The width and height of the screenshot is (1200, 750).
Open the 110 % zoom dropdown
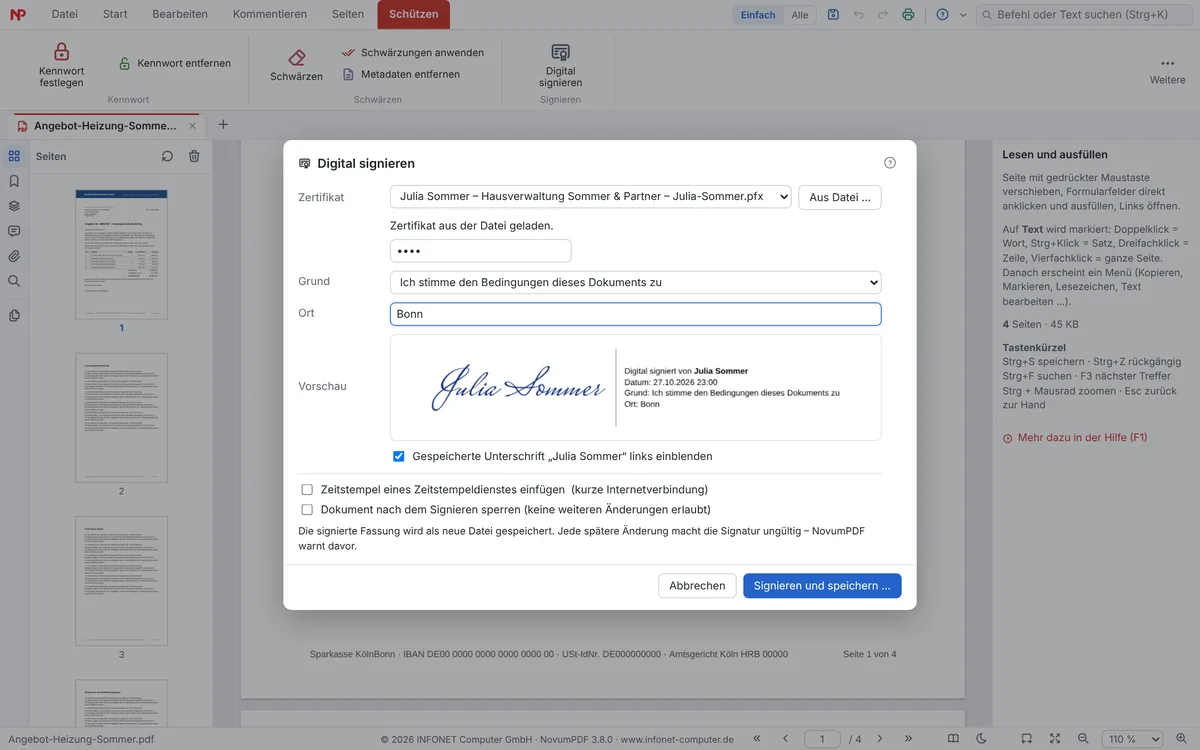pyautogui.click(x=1132, y=739)
